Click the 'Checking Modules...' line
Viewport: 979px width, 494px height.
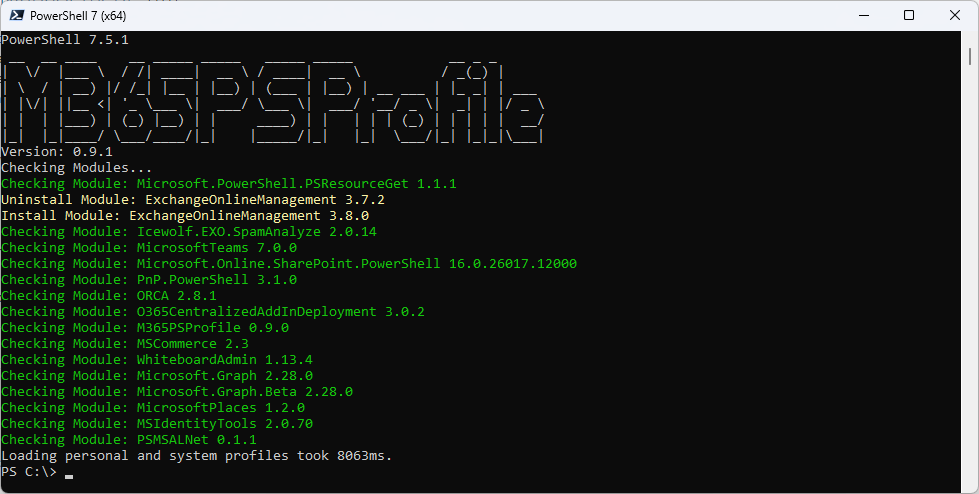coord(77,167)
